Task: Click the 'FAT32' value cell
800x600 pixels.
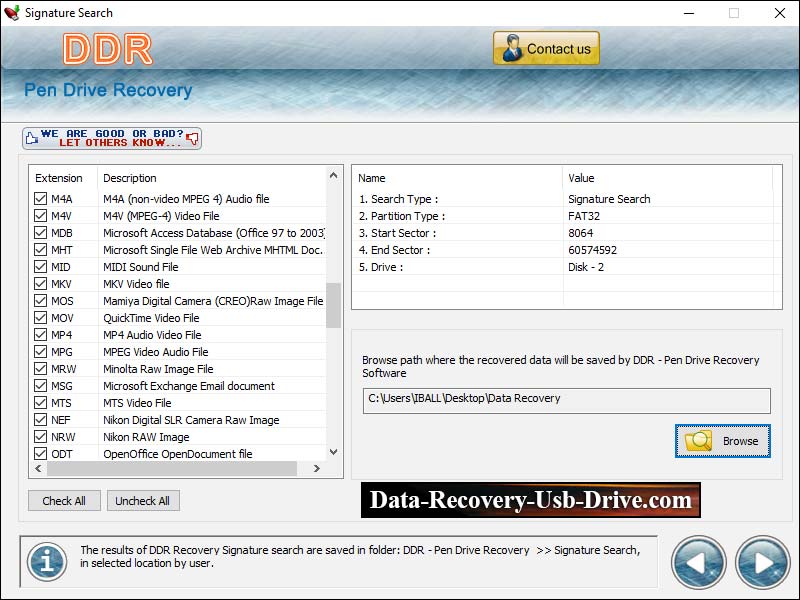Action: [584, 216]
